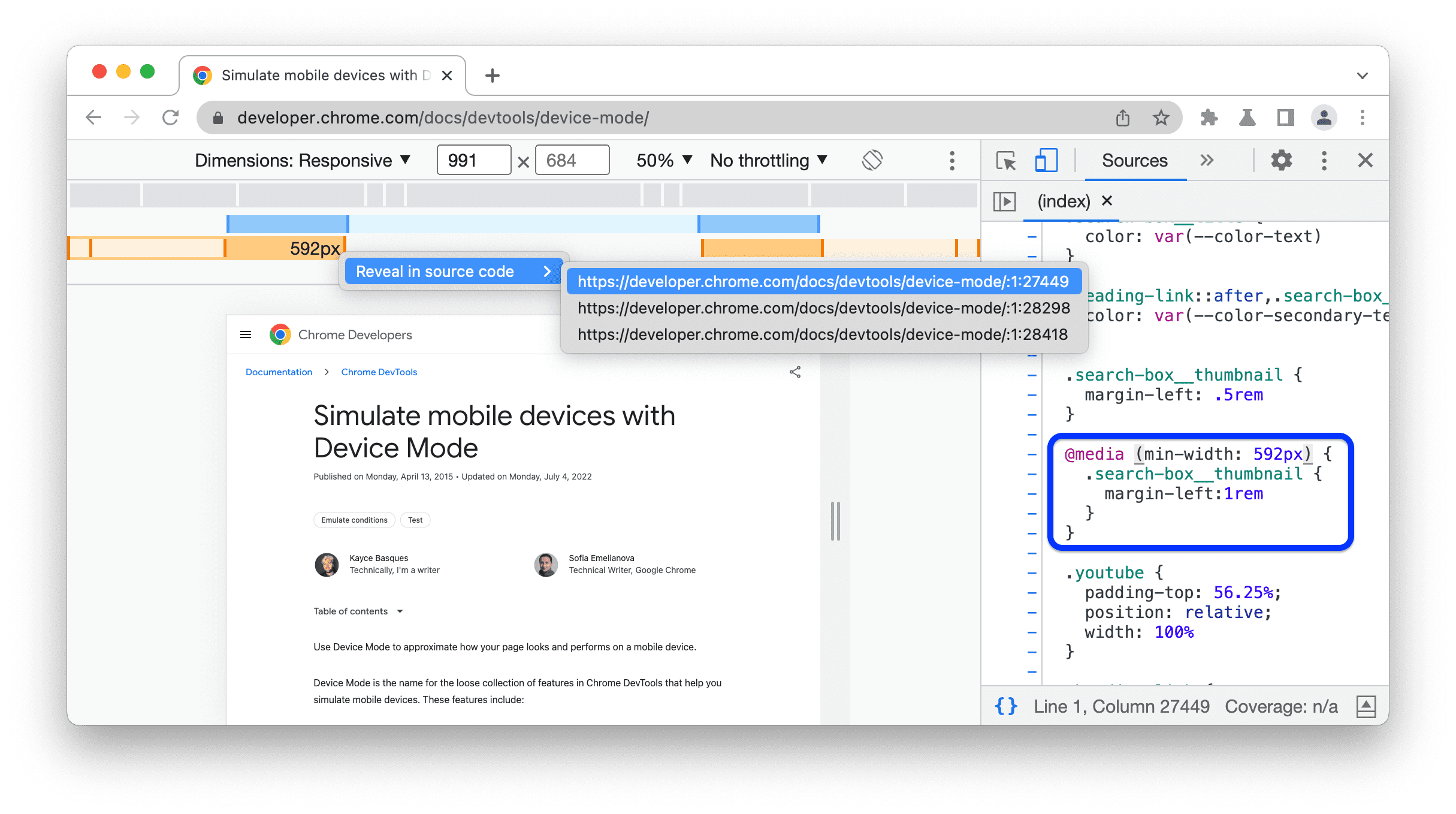Click the close DevTools panel icon
This screenshot has width=1456, height=814.
[1365, 160]
